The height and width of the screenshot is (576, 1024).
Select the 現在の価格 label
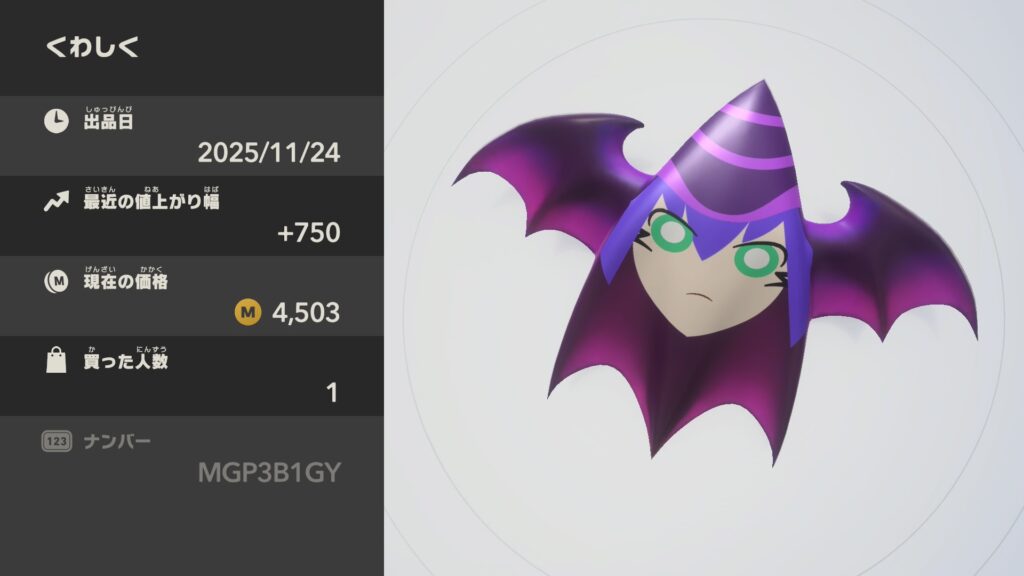click(125, 282)
